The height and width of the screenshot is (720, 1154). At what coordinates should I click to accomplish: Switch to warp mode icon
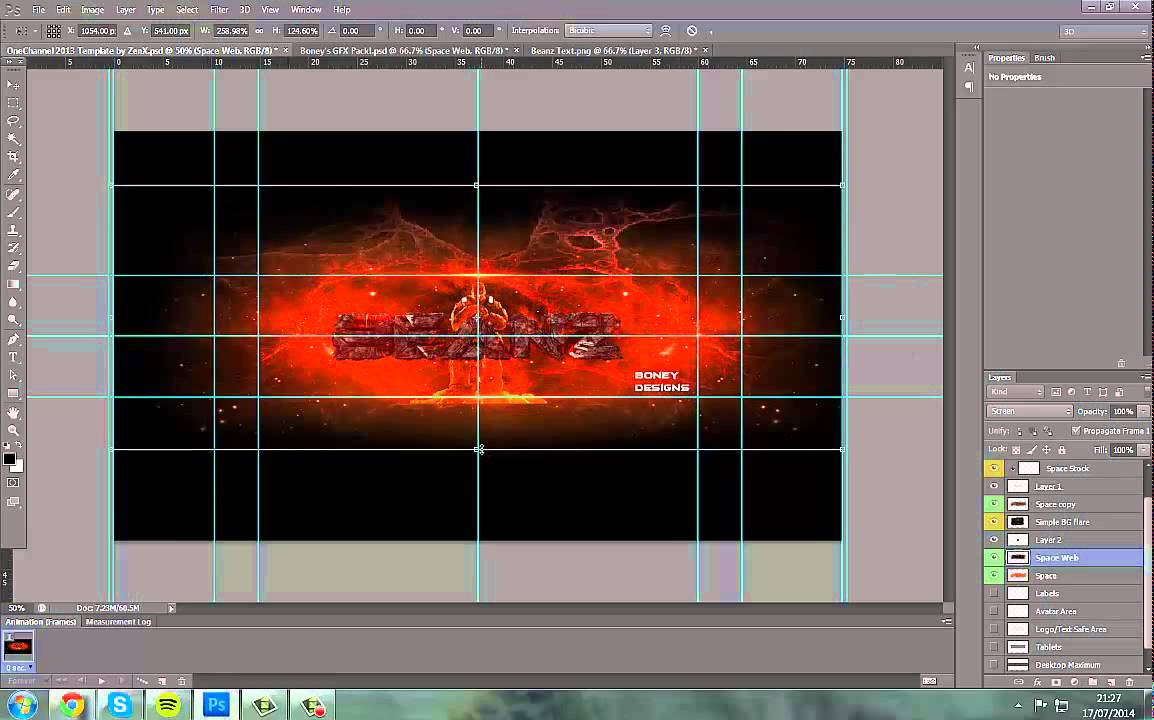(x=665, y=31)
